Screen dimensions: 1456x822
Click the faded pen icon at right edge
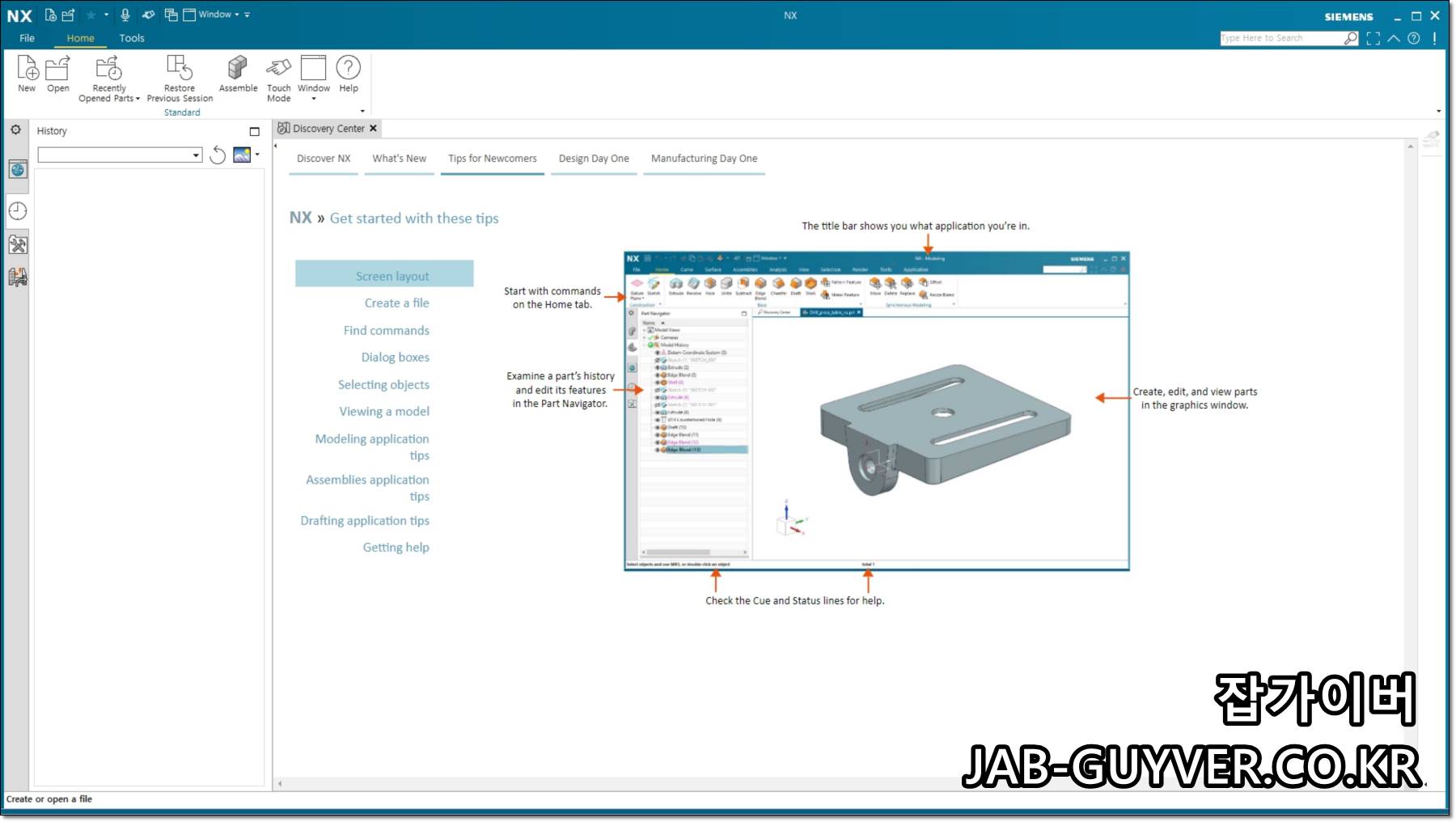coord(1432,139)
